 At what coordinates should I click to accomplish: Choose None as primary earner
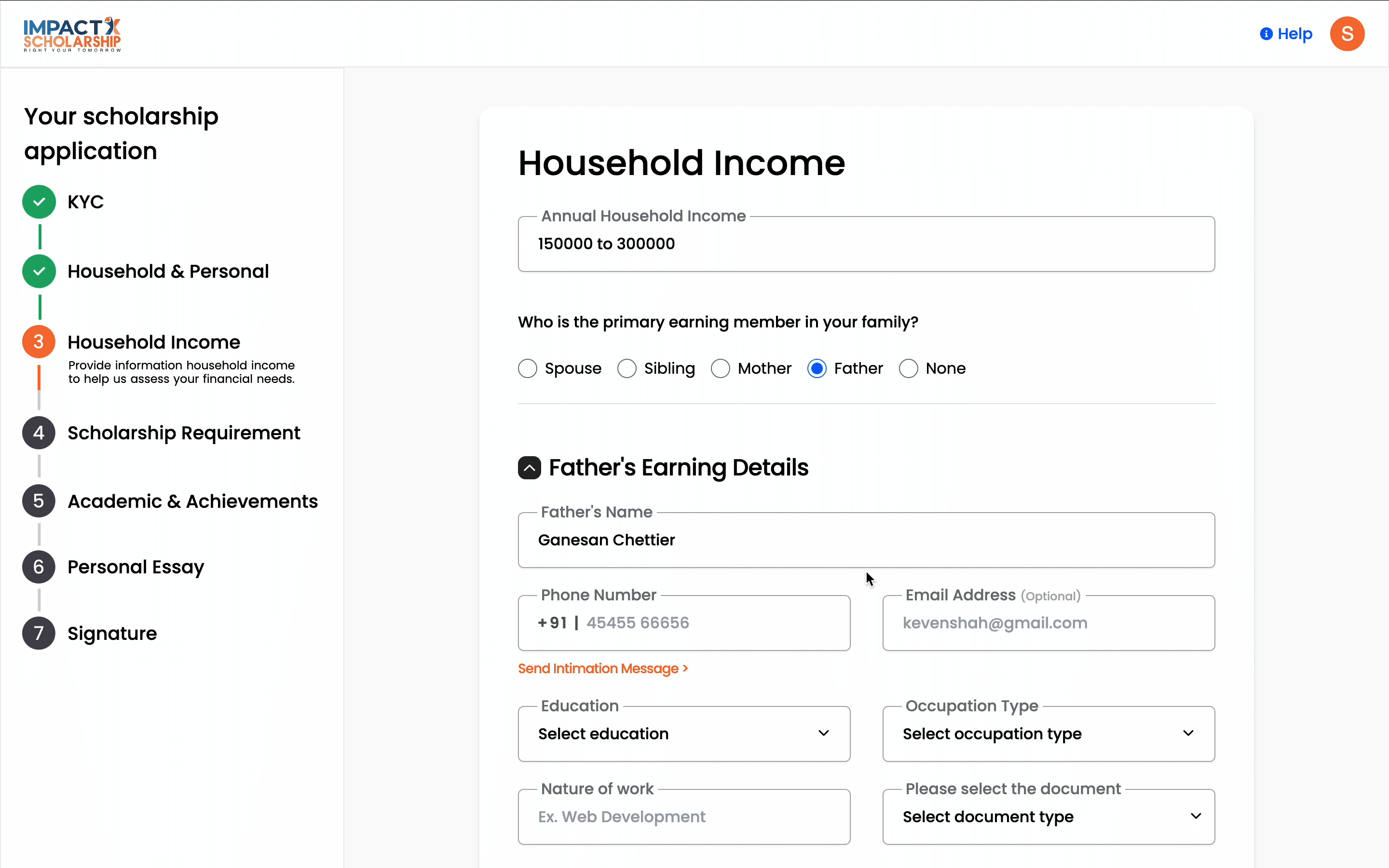[x=908, y=368]
